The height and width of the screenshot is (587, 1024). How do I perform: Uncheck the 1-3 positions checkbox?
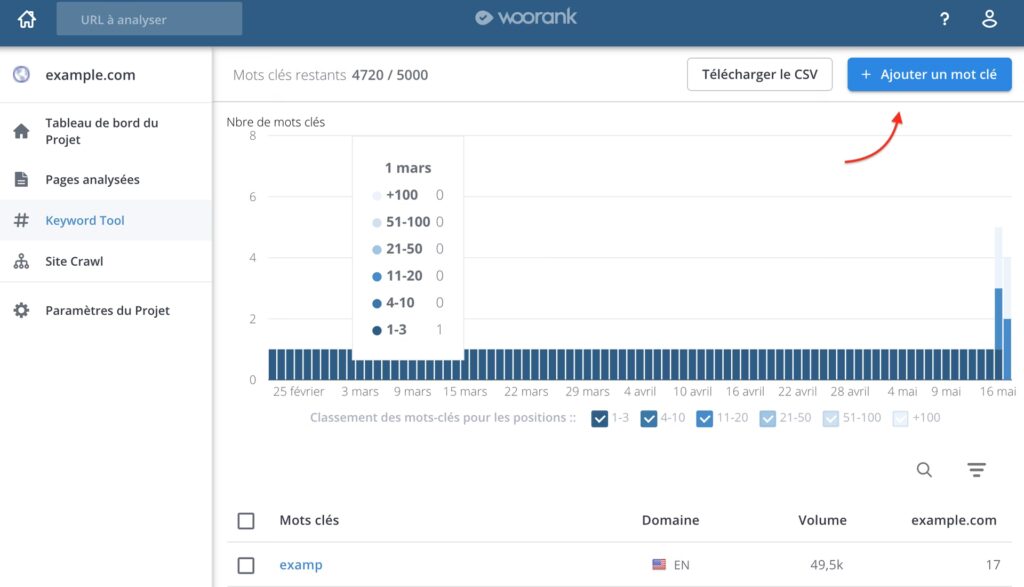pyautogui.click(x=600, y=418)
